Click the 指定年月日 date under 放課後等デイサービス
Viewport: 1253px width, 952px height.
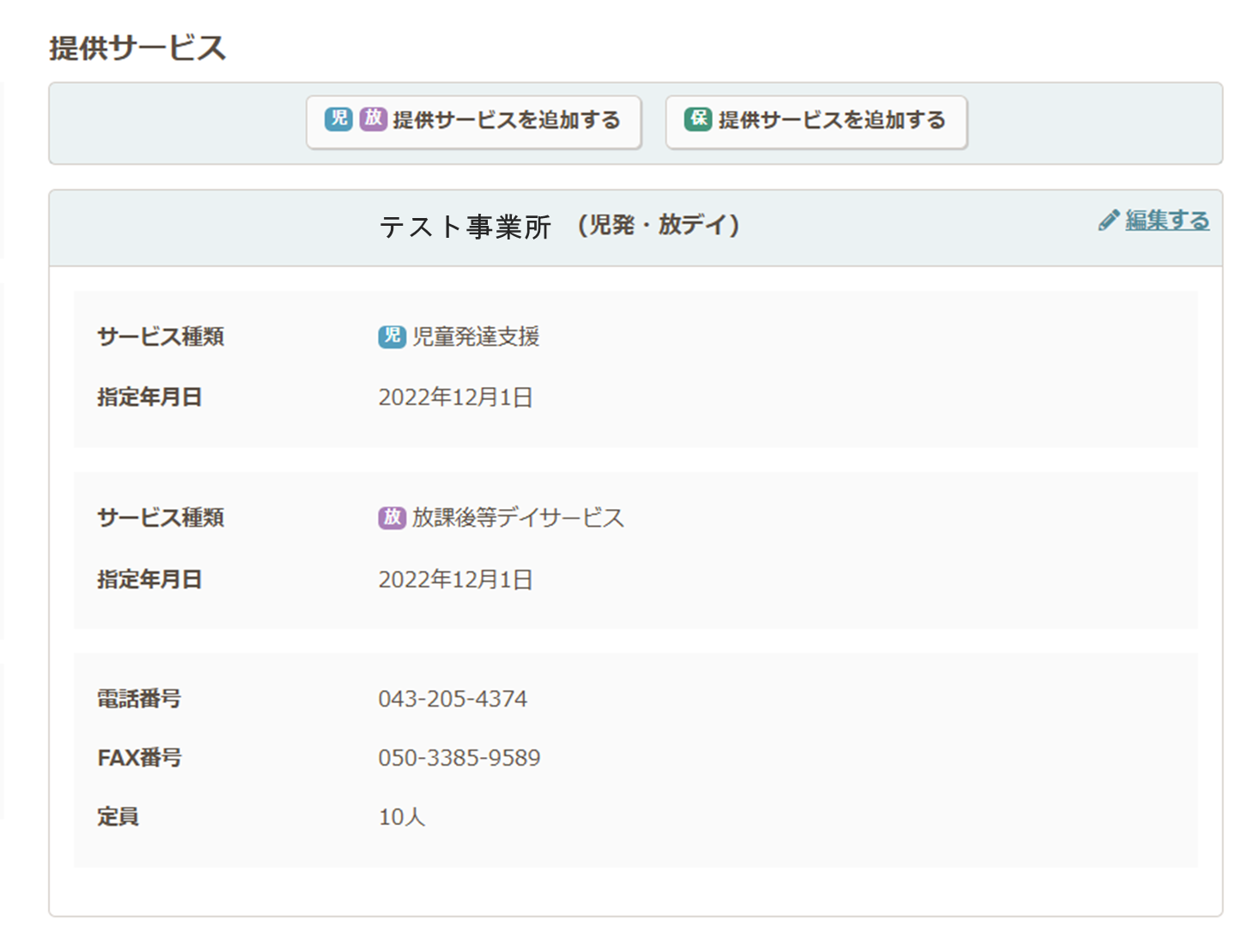coord(455,579)
